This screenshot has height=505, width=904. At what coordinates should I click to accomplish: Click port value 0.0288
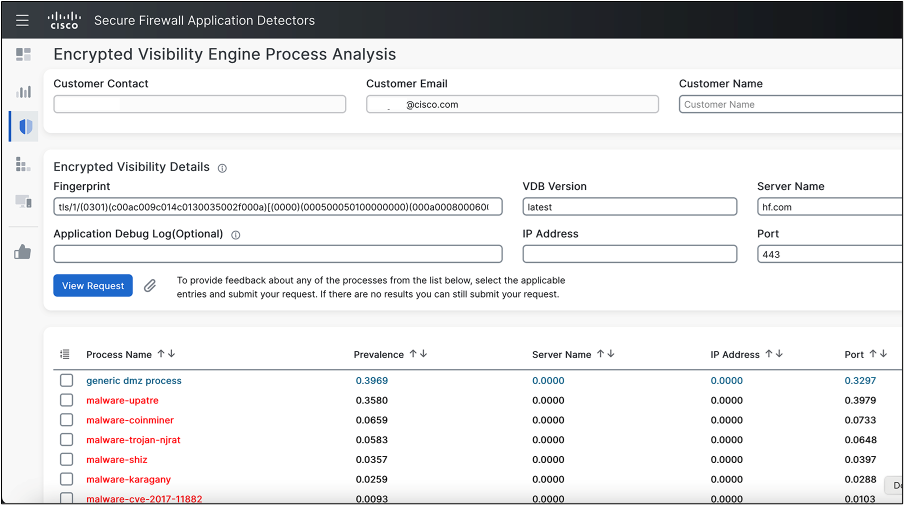[860, 479]
